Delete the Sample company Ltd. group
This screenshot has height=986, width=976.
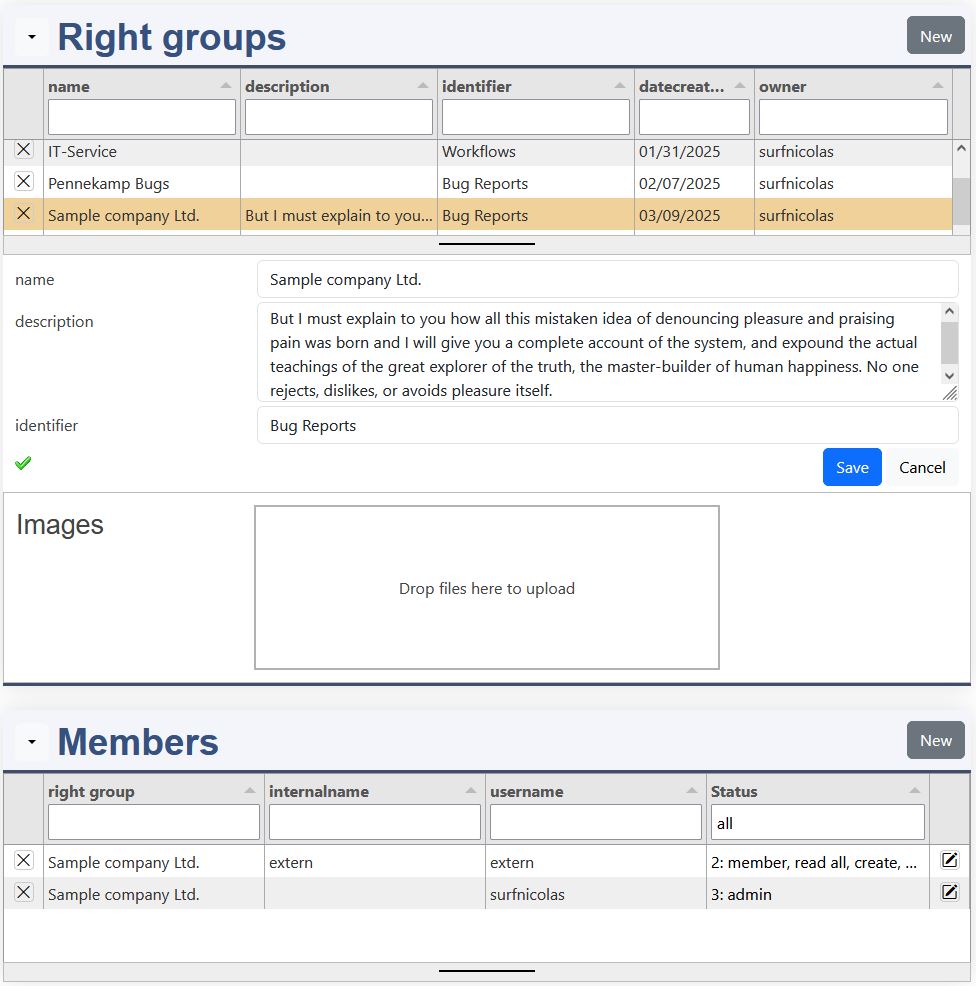coord(23,215)
